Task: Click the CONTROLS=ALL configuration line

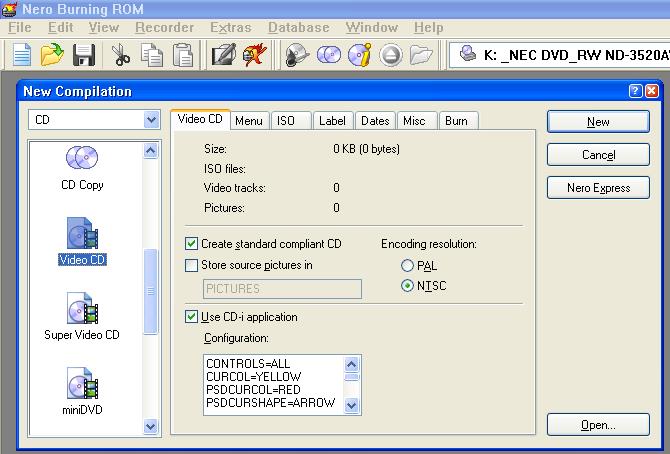Action: [248, 363]
